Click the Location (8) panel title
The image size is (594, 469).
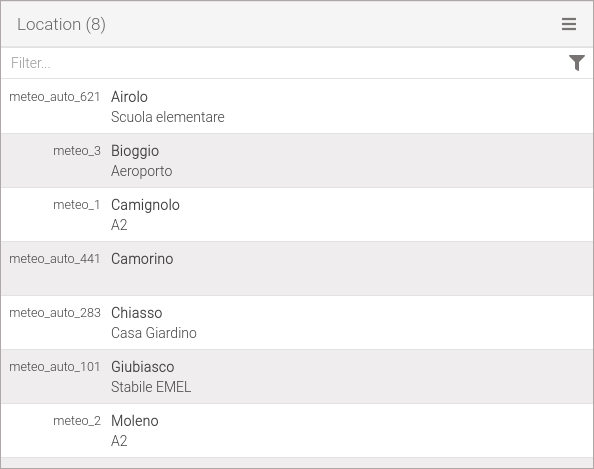coord(61,25)
